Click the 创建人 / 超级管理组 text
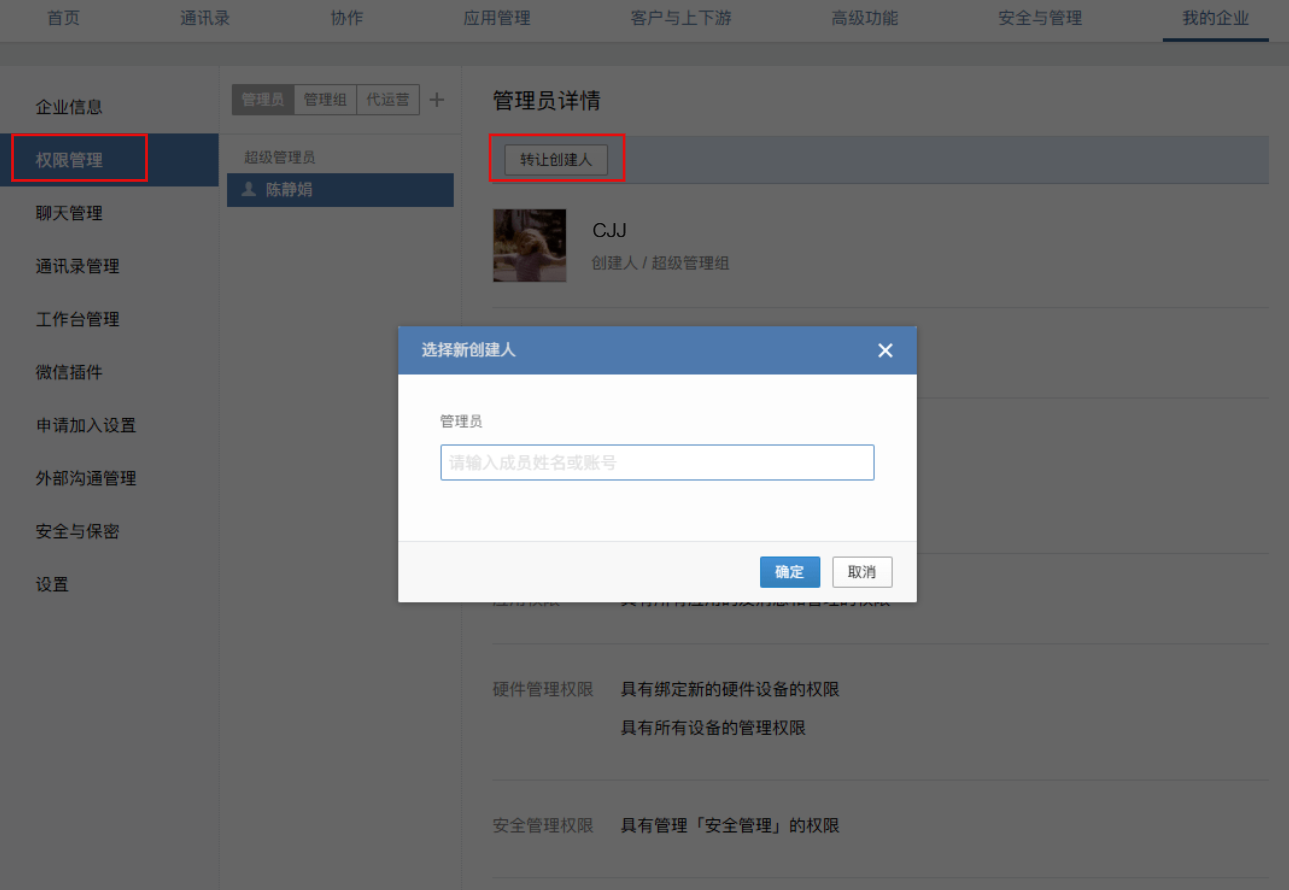This screenshot has height=890, width=1289. click(660, 263)
